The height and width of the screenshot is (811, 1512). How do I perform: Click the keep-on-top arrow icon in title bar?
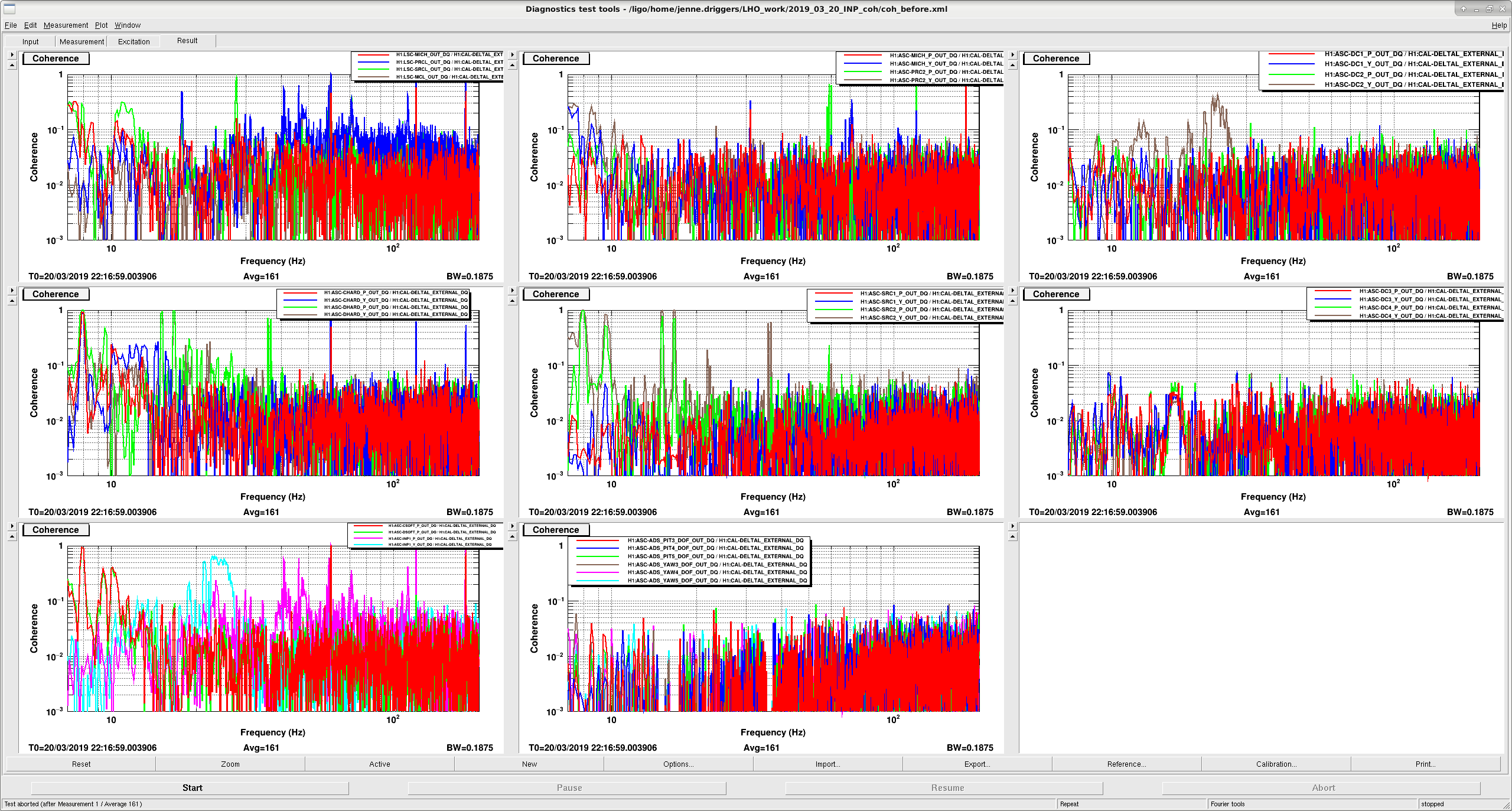[x=1464, y=9]
